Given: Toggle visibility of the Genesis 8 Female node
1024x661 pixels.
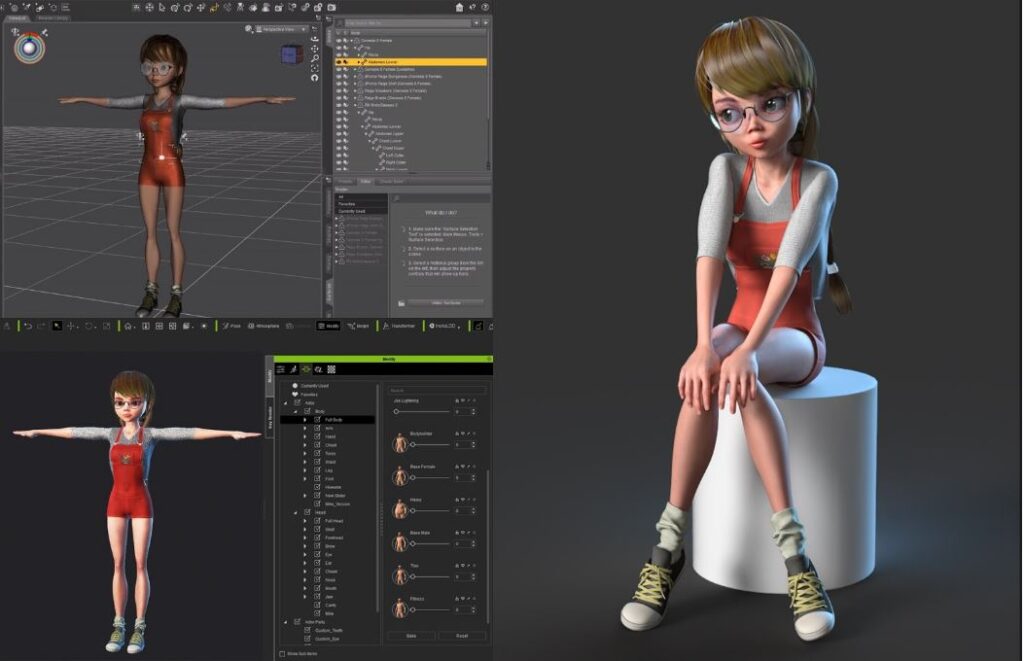Looking at the screenshot, I should click(x=339, y=42).
